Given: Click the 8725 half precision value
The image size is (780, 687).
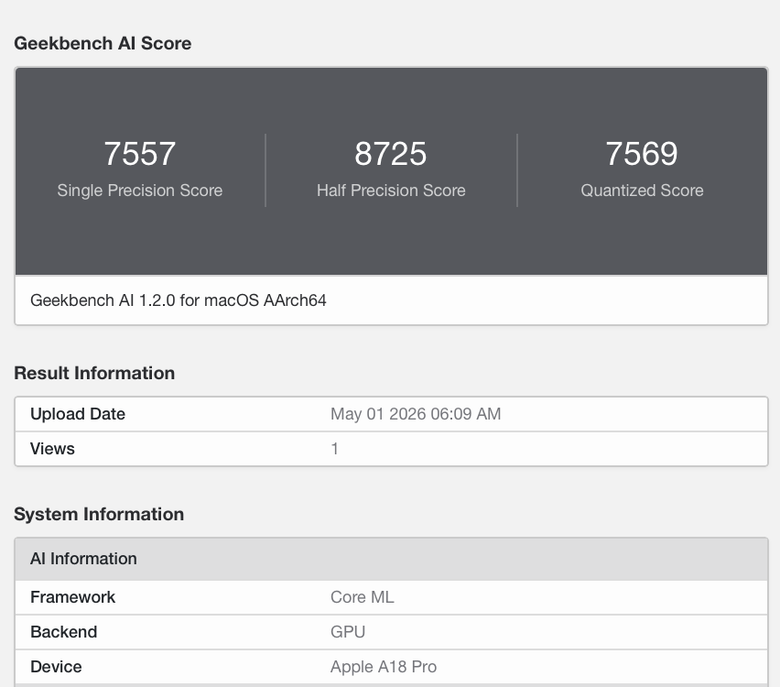Looking at the screenshot, I should point(390,153).
